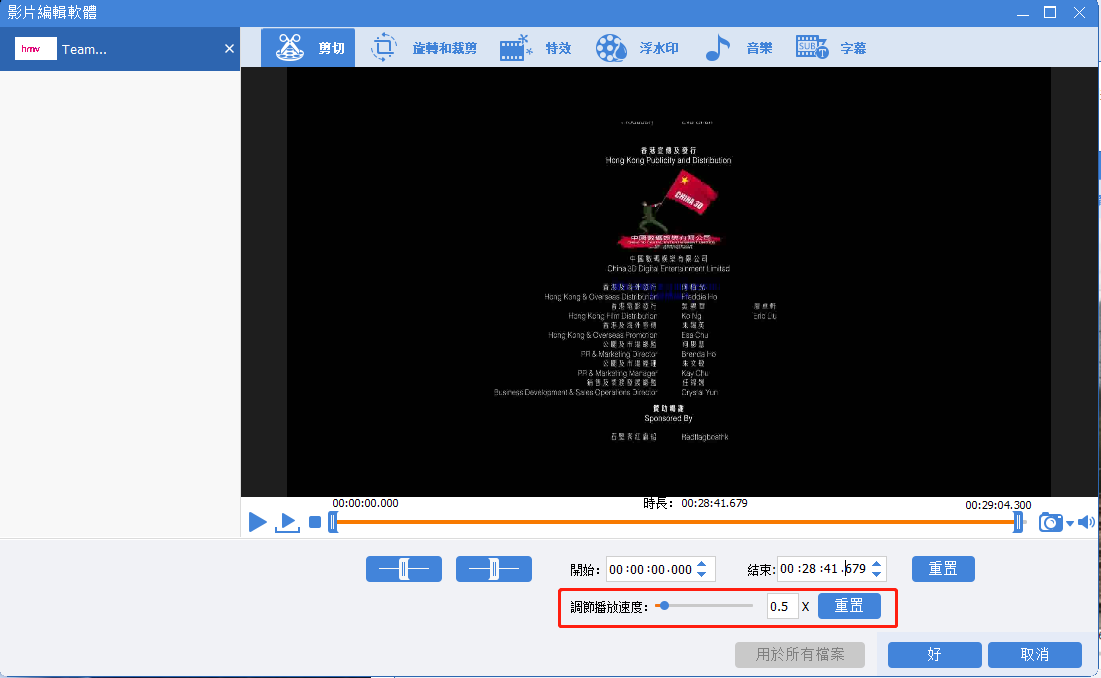
Task: Minimize the 影片編輯軟體 window
Action: coord(1023,13)
